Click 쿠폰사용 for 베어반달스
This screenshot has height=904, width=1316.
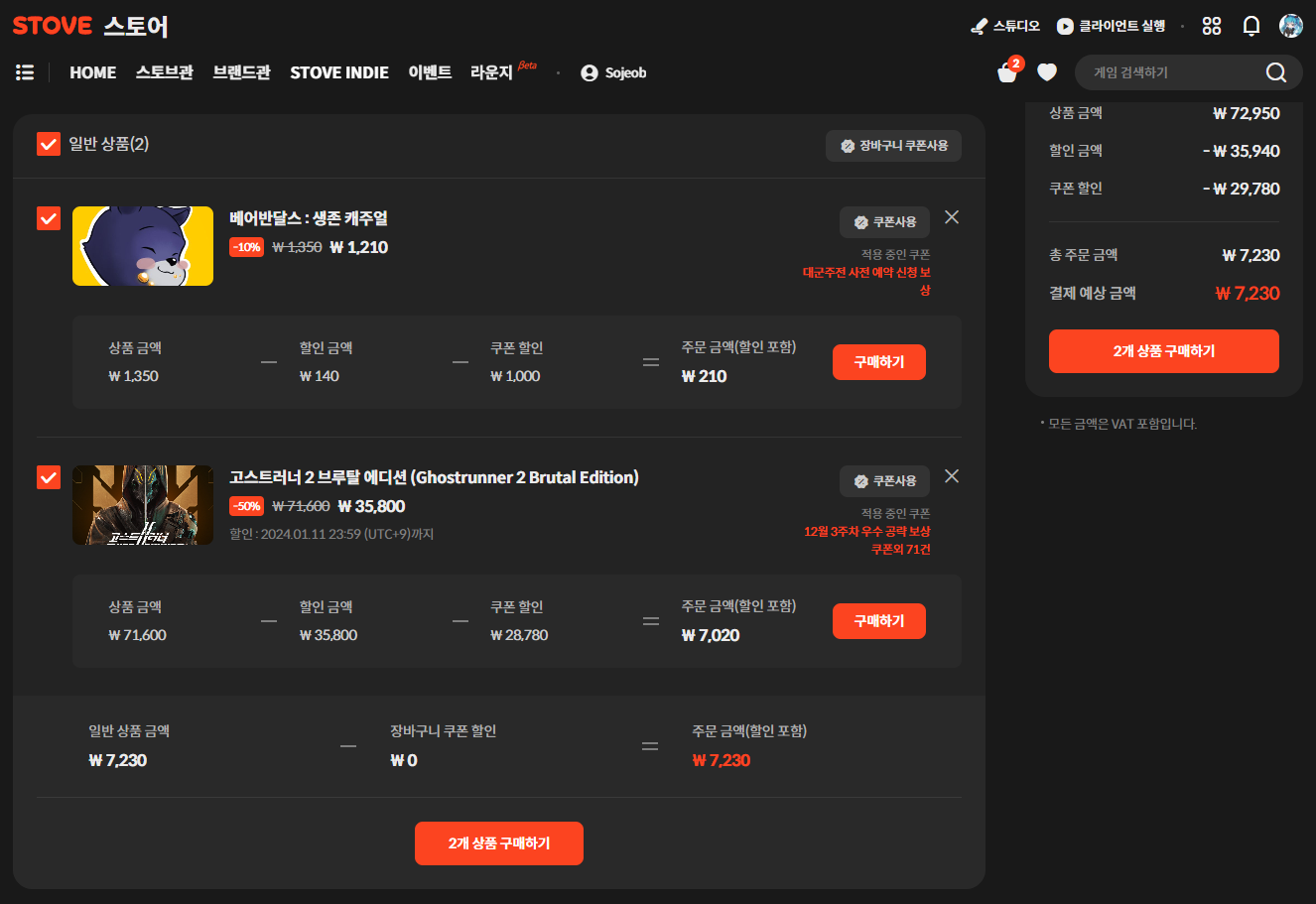884,222
